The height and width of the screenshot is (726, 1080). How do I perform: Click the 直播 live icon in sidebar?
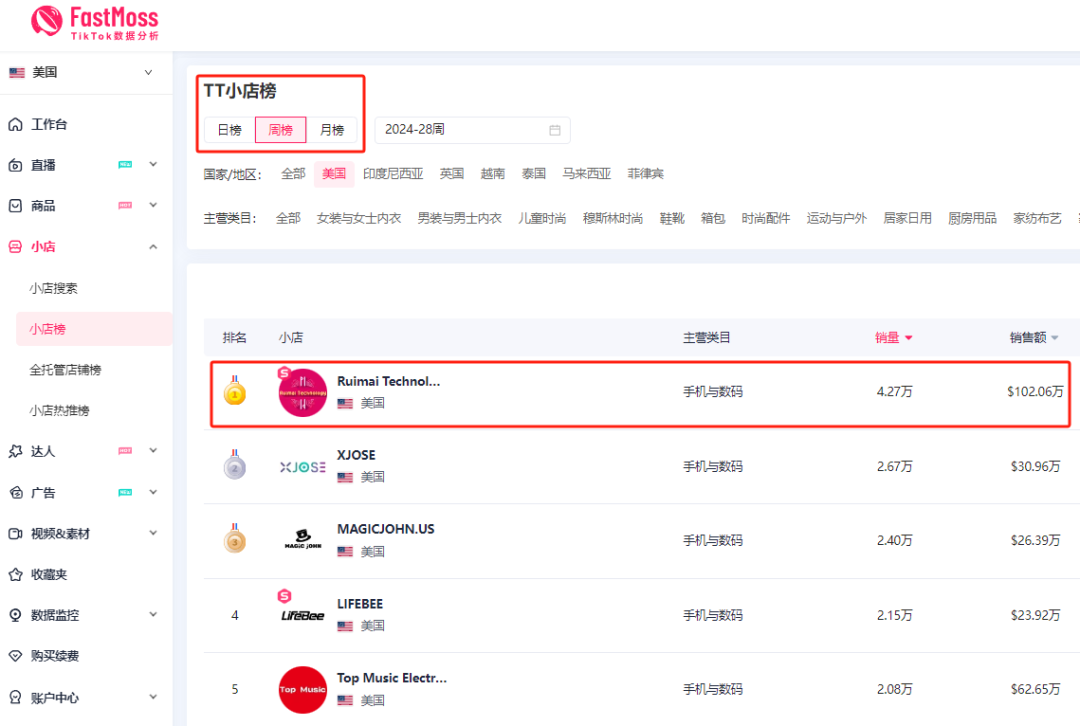15,165
